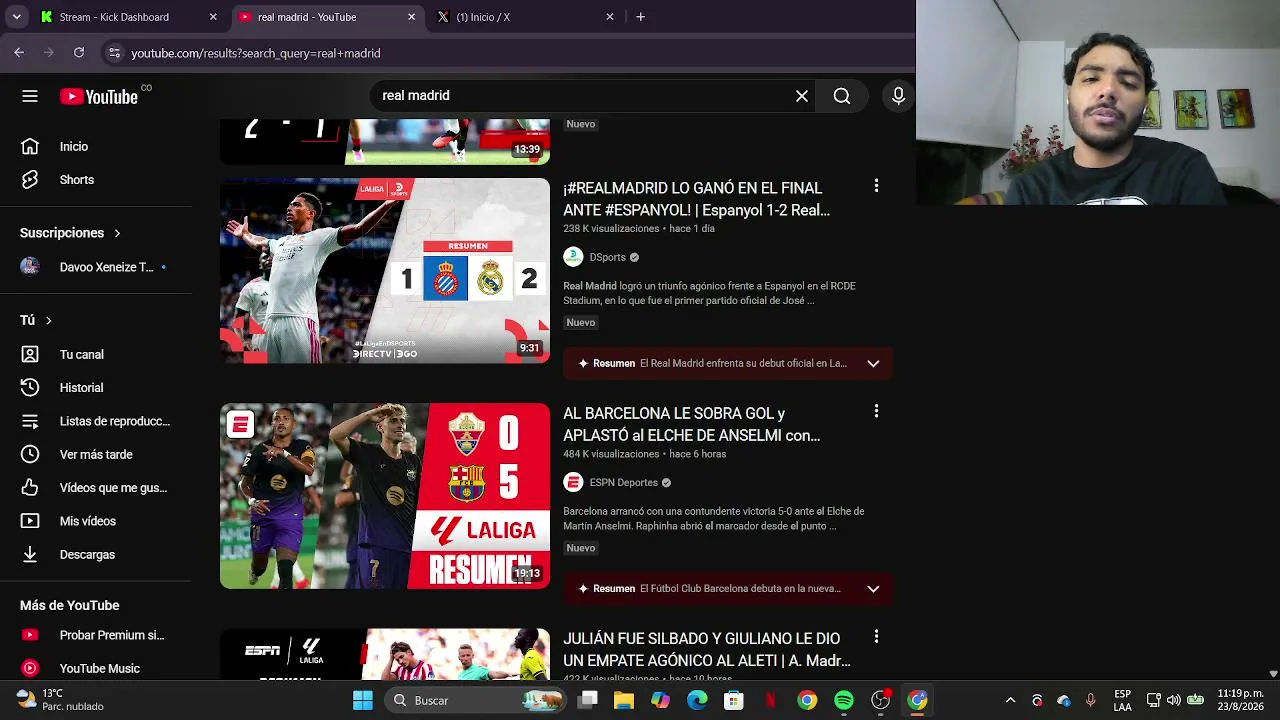Open the ESPN Deportes channel name

(623, 483)
